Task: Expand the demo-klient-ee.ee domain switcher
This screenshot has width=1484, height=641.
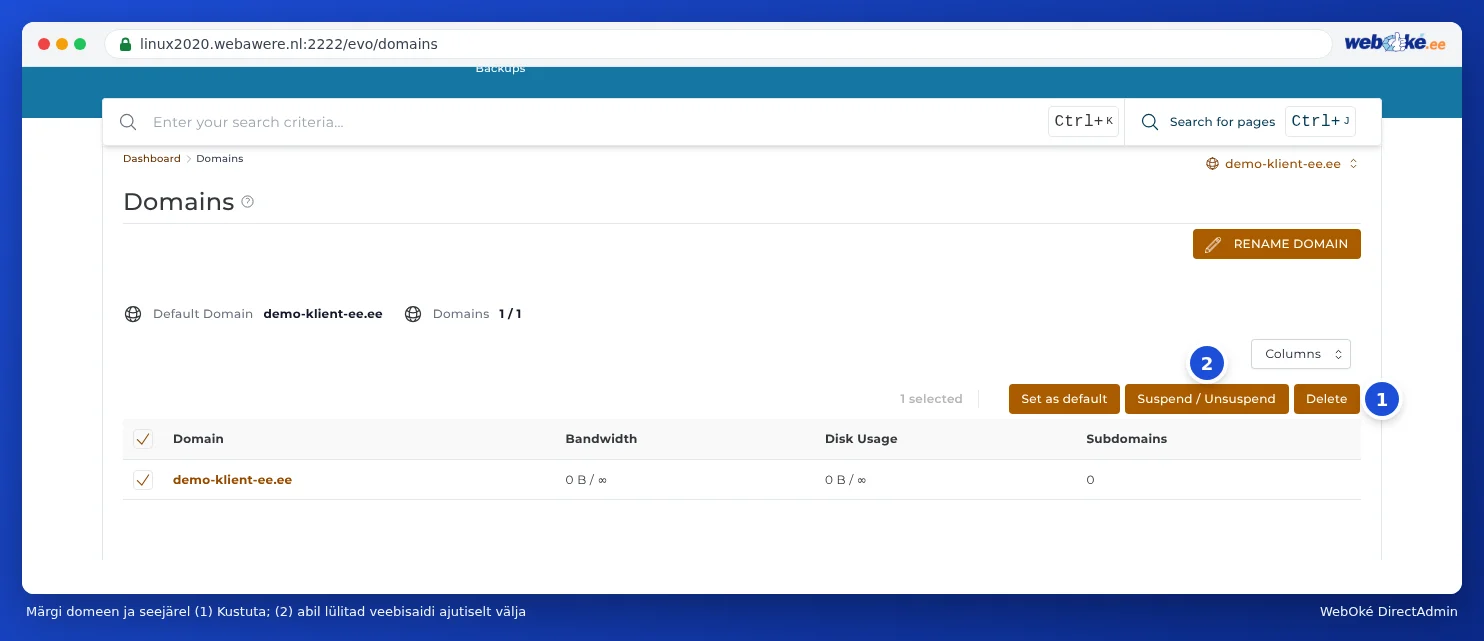Action: tap(1282, 164)
